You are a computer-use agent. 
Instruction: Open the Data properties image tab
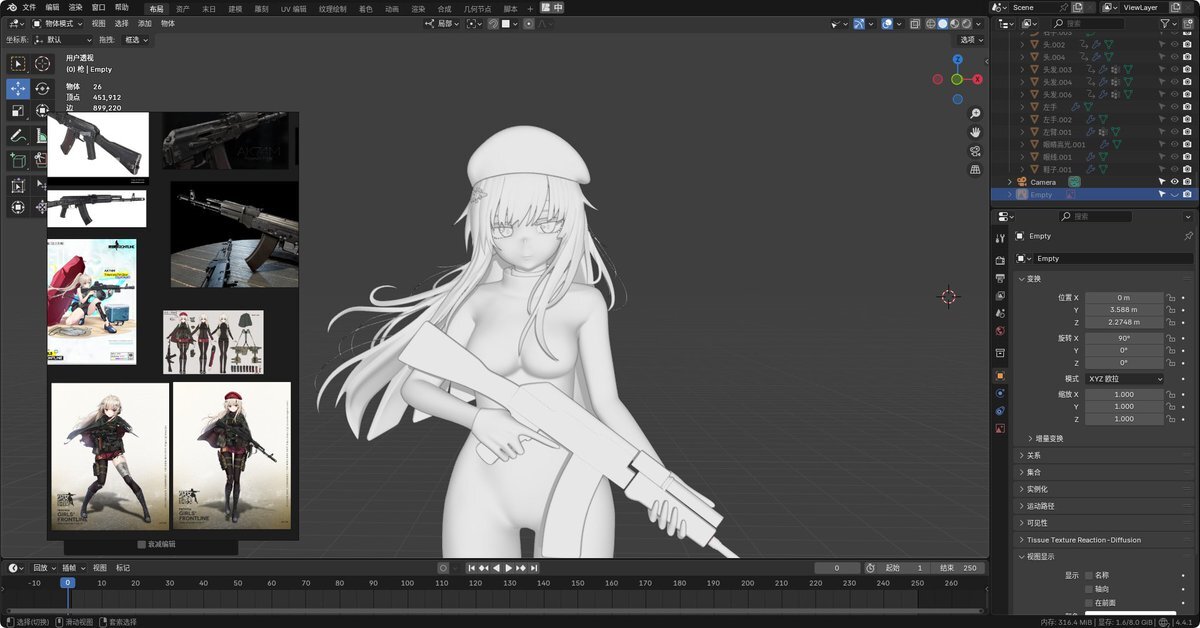click(1000, 428)
